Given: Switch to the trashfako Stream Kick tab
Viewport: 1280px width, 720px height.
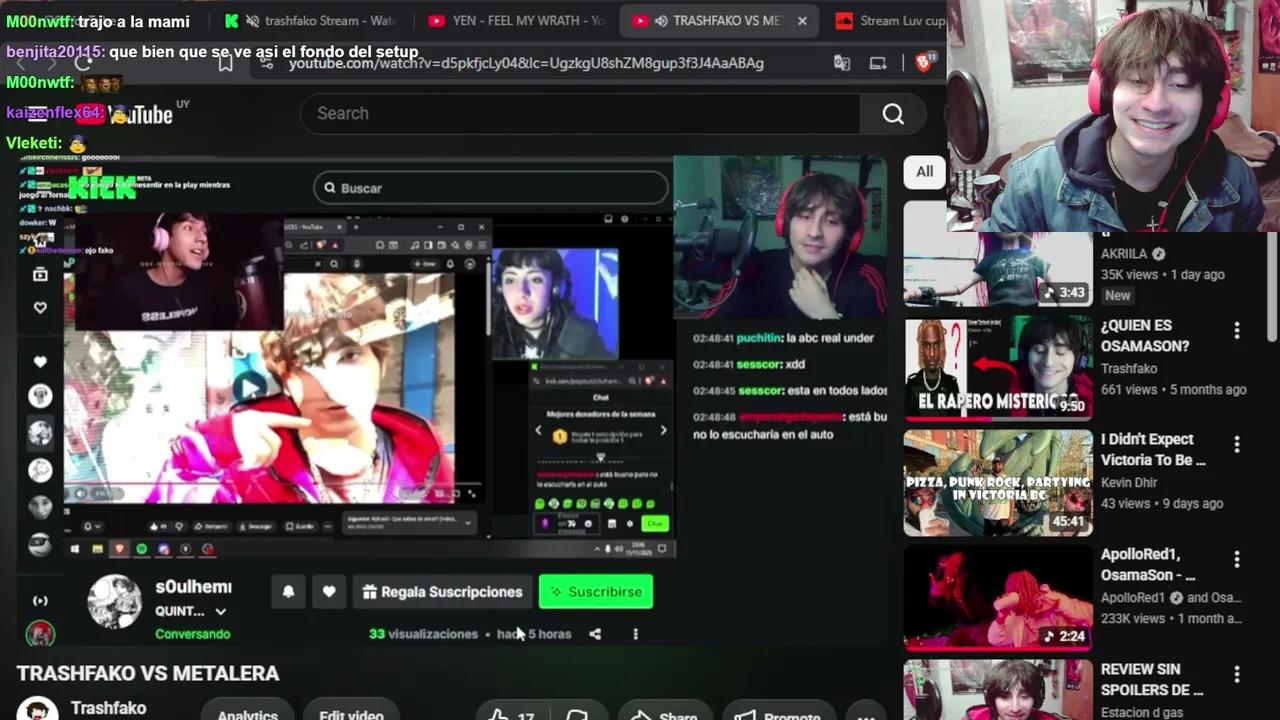Looking at the screenshot, I should click(310, 21).
